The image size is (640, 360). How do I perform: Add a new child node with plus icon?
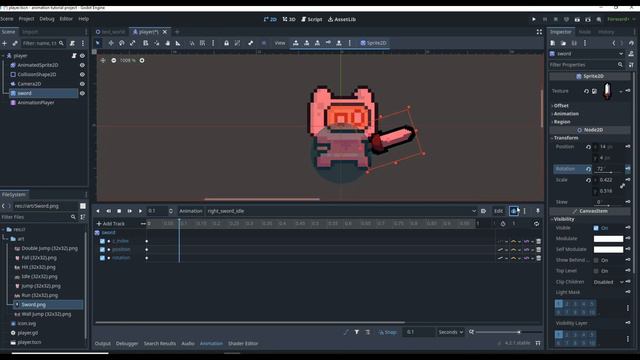(4, 43)
